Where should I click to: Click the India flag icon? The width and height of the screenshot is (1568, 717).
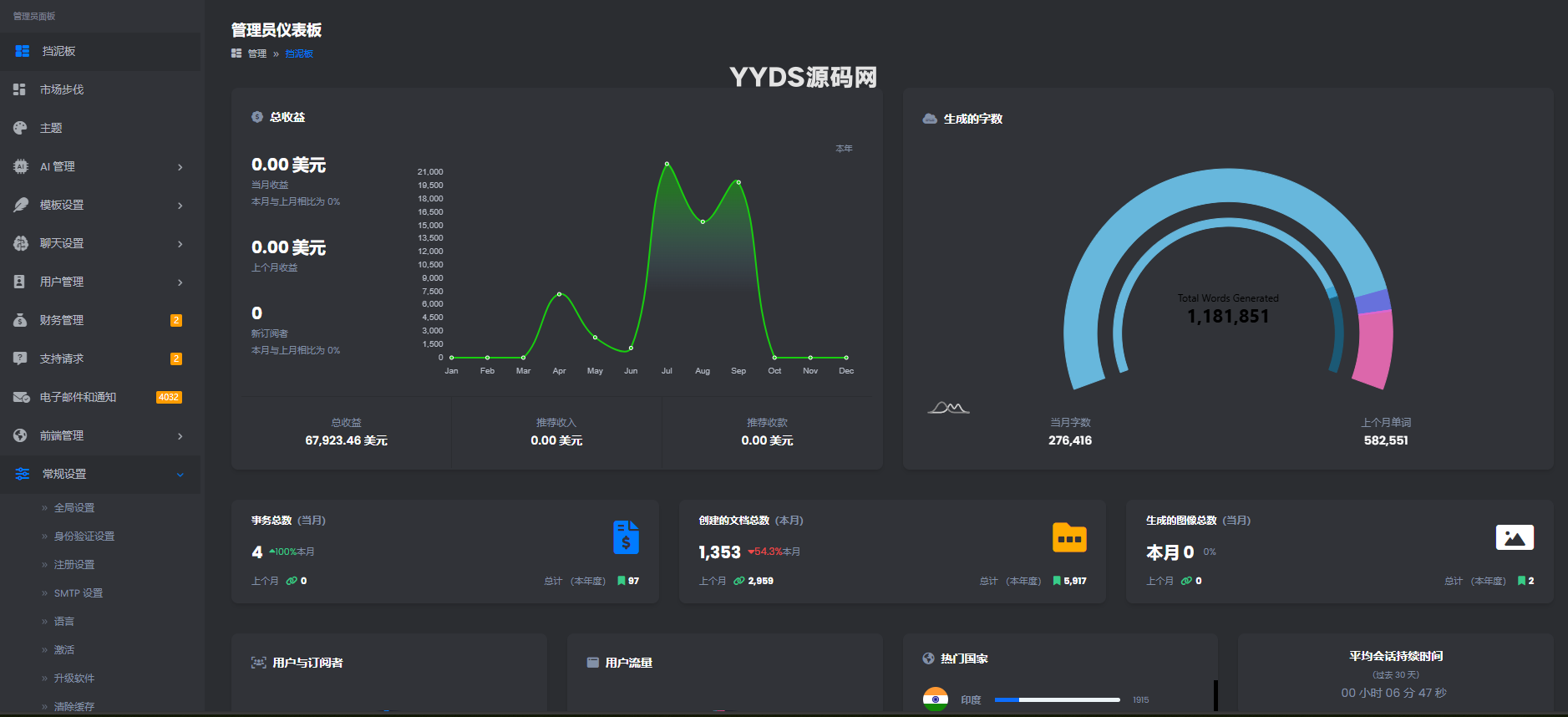[935, 699]
